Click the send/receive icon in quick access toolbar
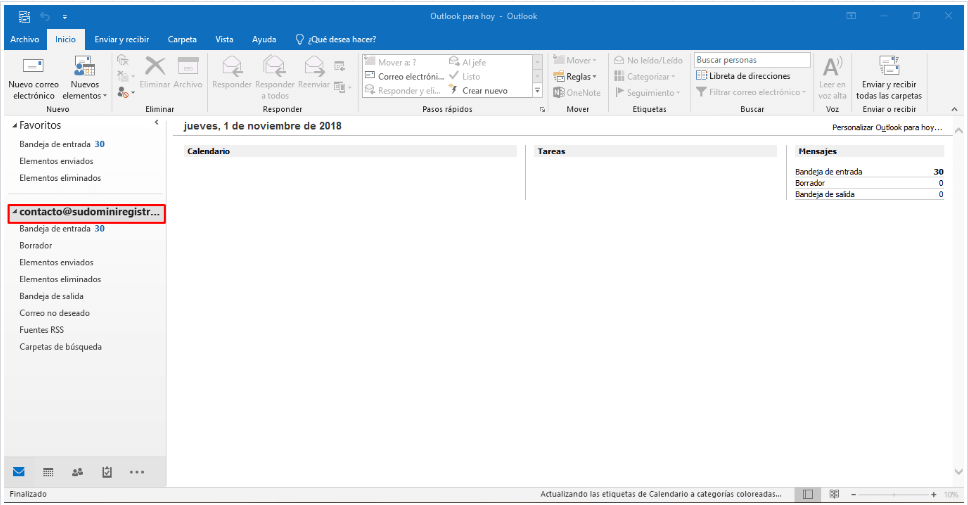The width and height of the screenshot is (968, 505). coord(24,17)
